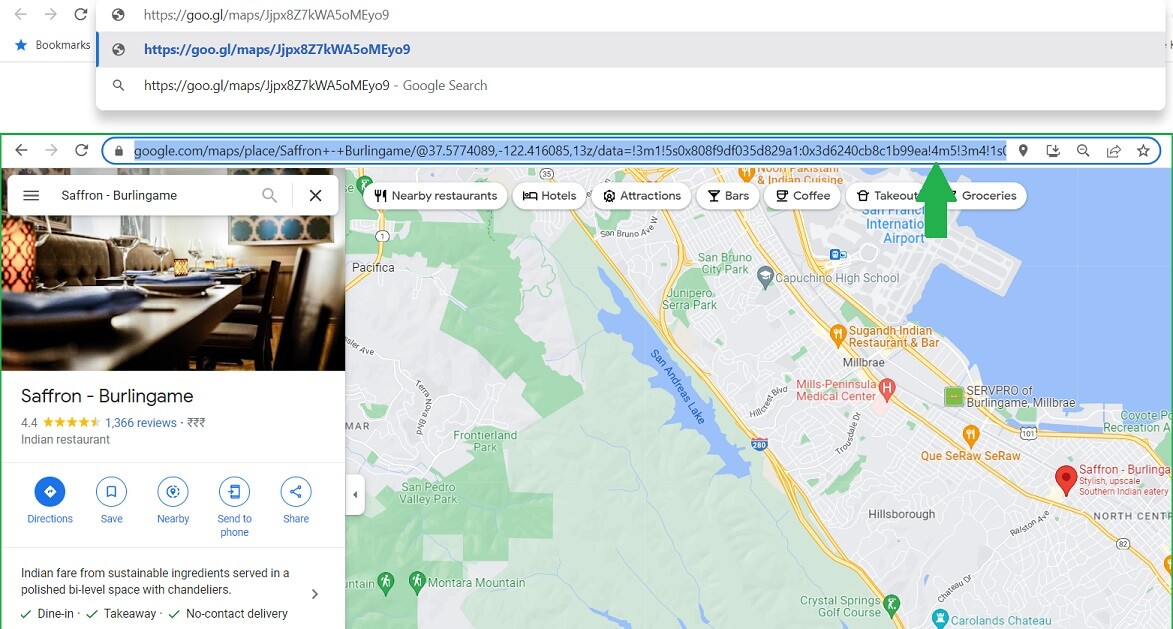Click Sugandh Indian Restaurant & Bar marker
Viewport: 1173px width, 629px height.
tap(838, 334)
